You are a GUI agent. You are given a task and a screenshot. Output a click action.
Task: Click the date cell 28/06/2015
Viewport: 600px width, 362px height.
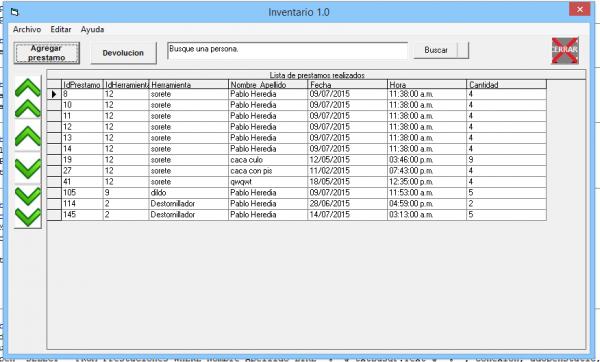pos(347,204)
